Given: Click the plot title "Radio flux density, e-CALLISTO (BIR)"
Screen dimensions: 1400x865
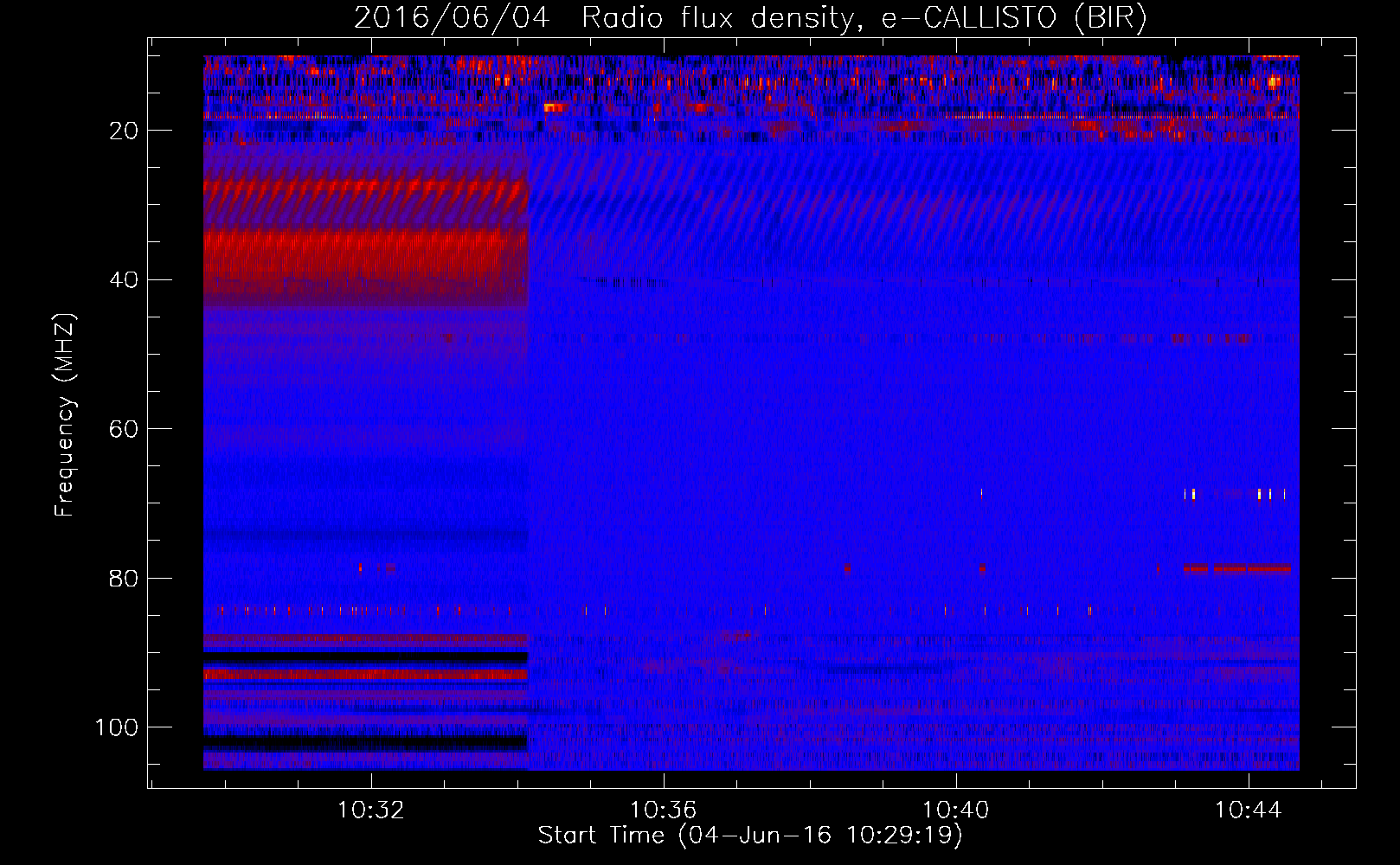Looking at the screenshot, I should pyautogui.click(x=864, y=18).
